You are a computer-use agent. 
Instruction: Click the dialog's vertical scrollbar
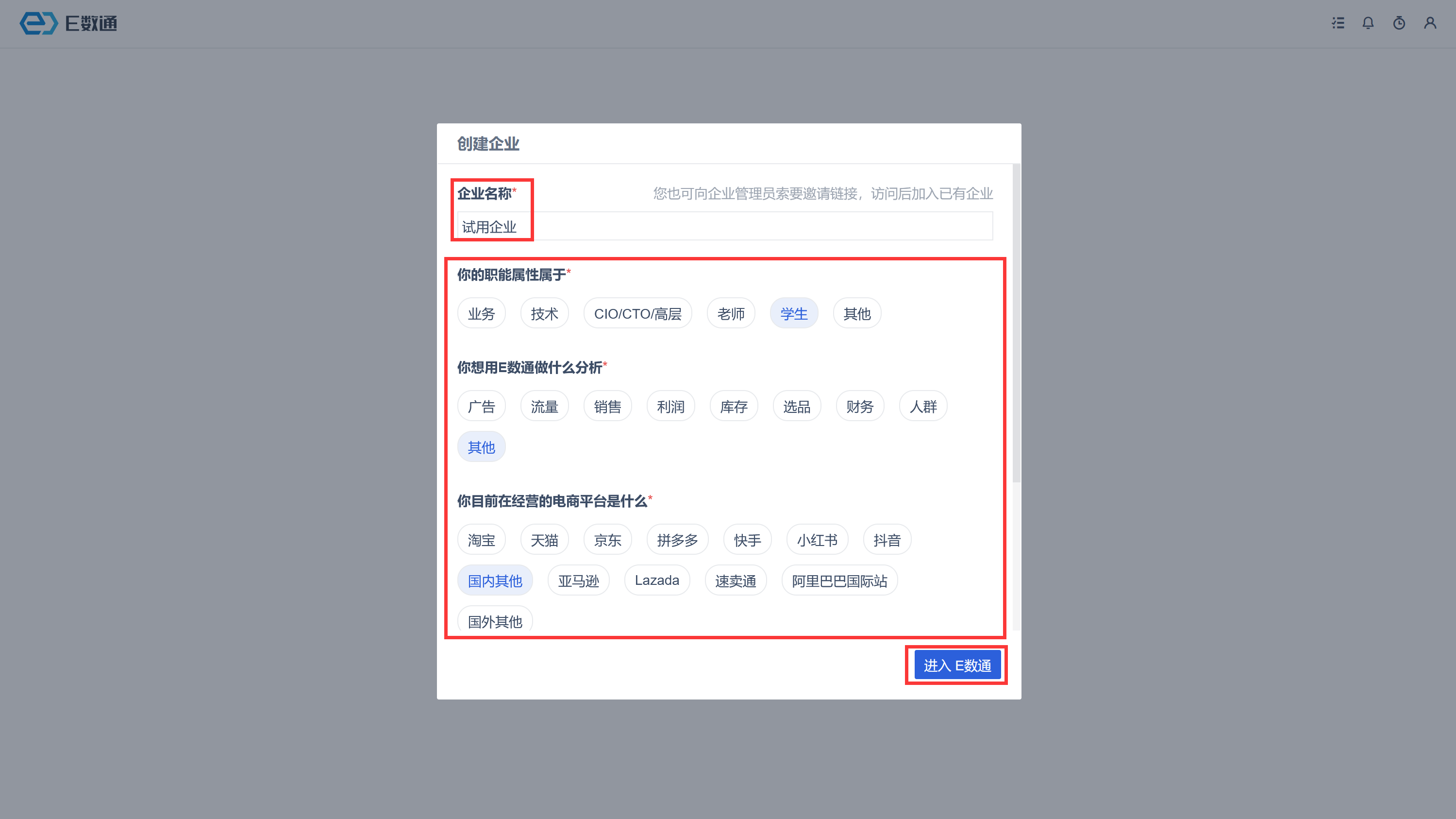[1016, 323]
